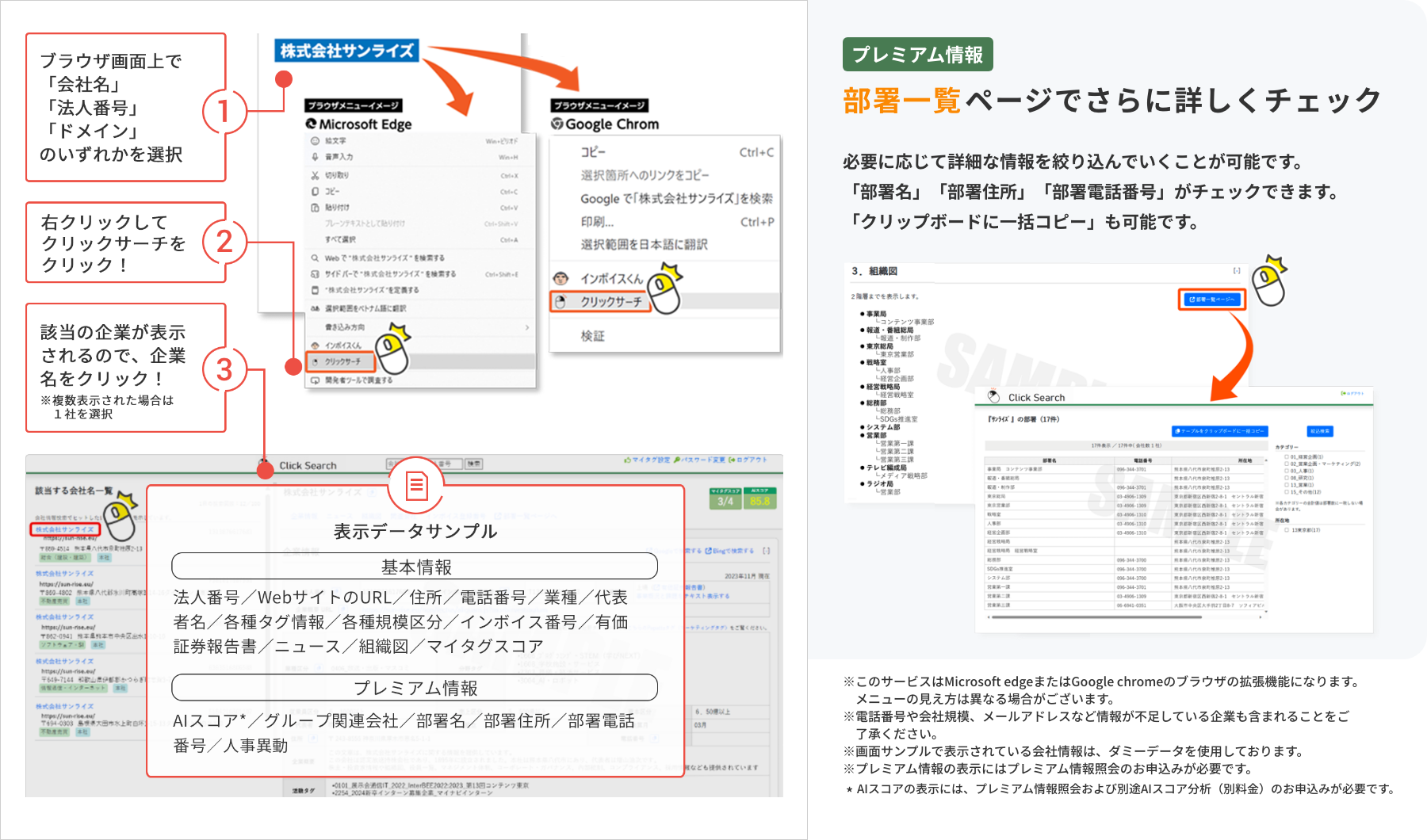The width and height of the screenshot is (1427, 840).
Task: Click the definition icon beside を定義する
Action: tap(315, 290)
